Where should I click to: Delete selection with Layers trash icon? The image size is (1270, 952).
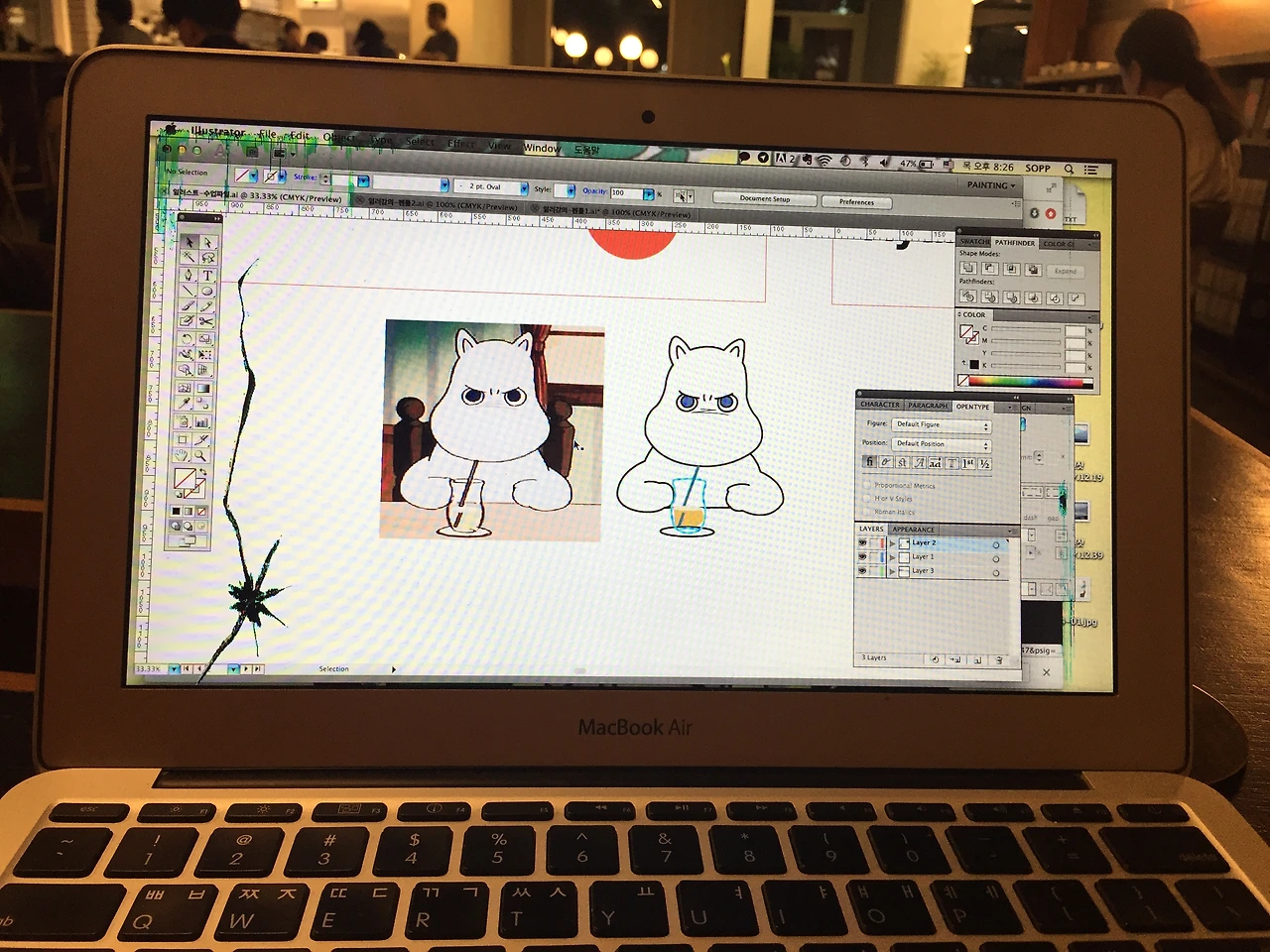point(999,660)
